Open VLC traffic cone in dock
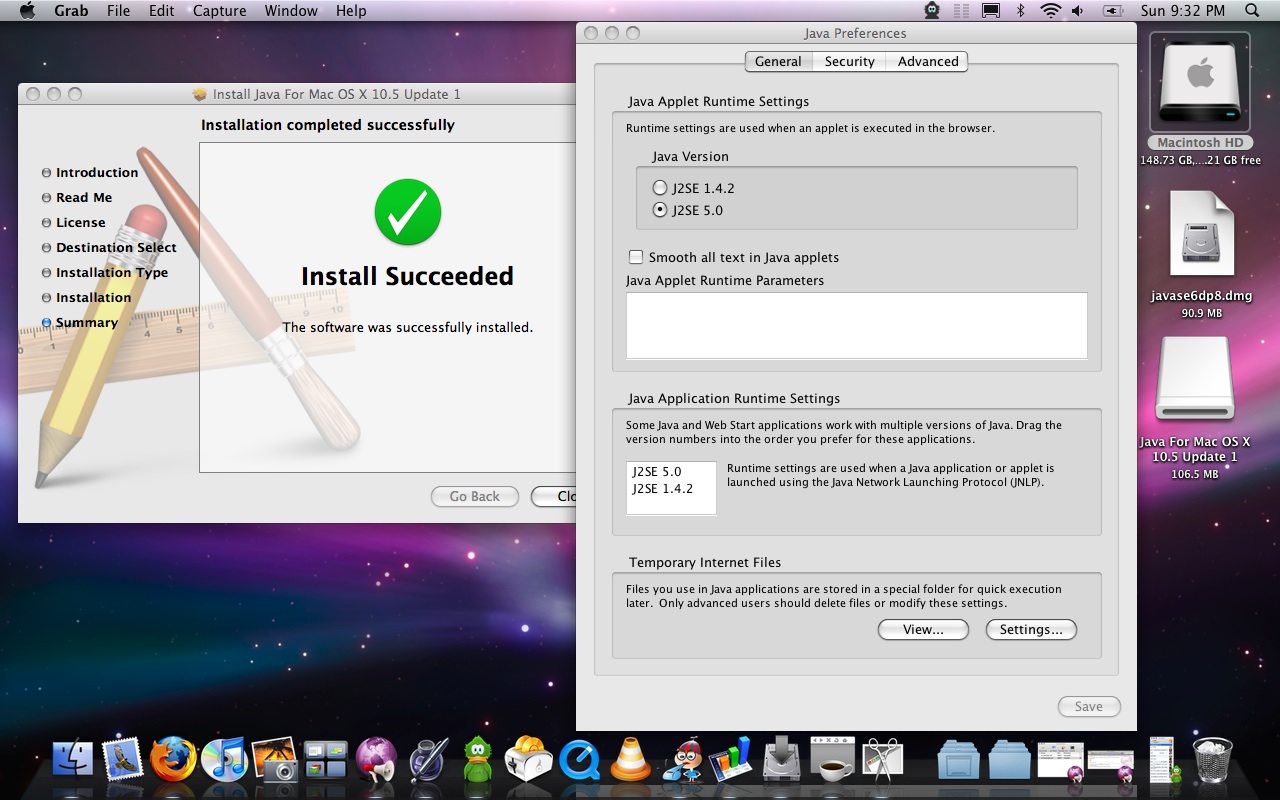This screenshot has height=800, width=1280. (x=631, y=760)
